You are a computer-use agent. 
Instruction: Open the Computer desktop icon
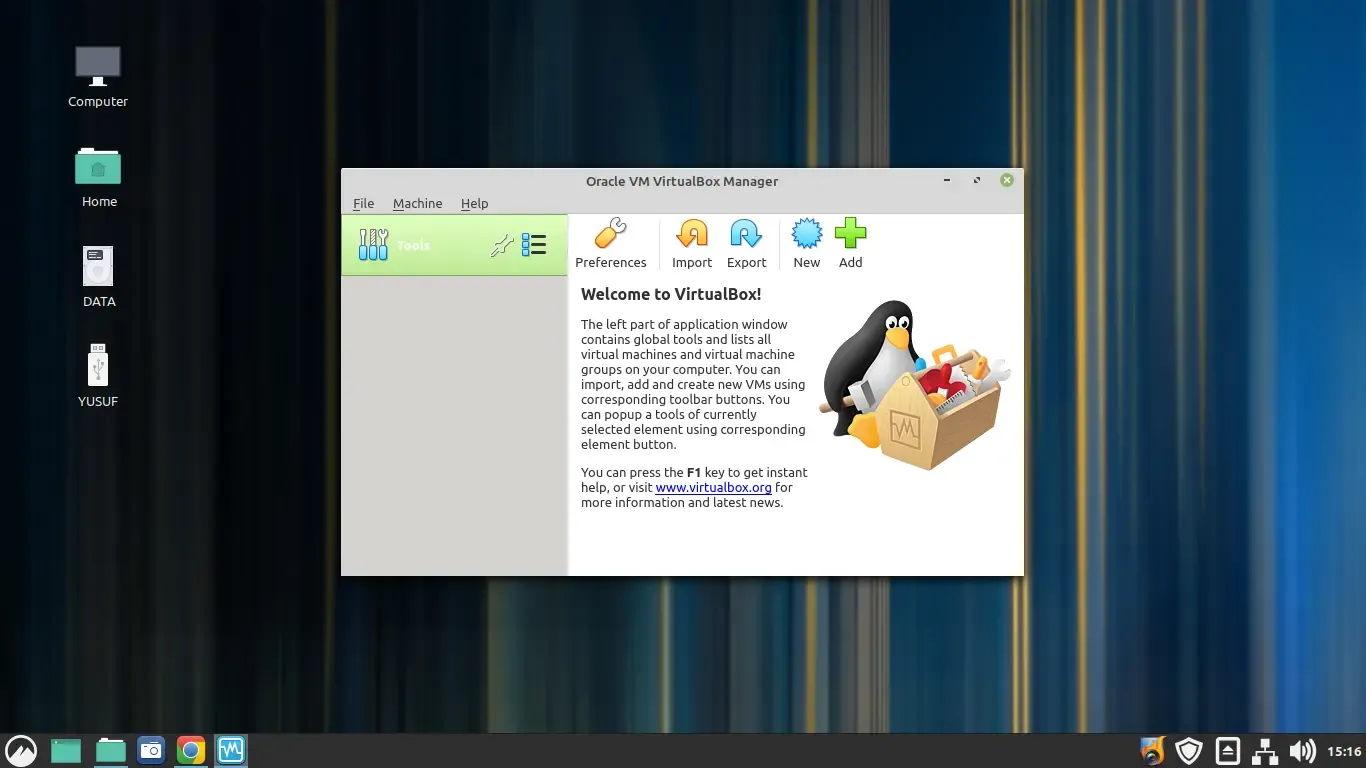click(98, 77)
